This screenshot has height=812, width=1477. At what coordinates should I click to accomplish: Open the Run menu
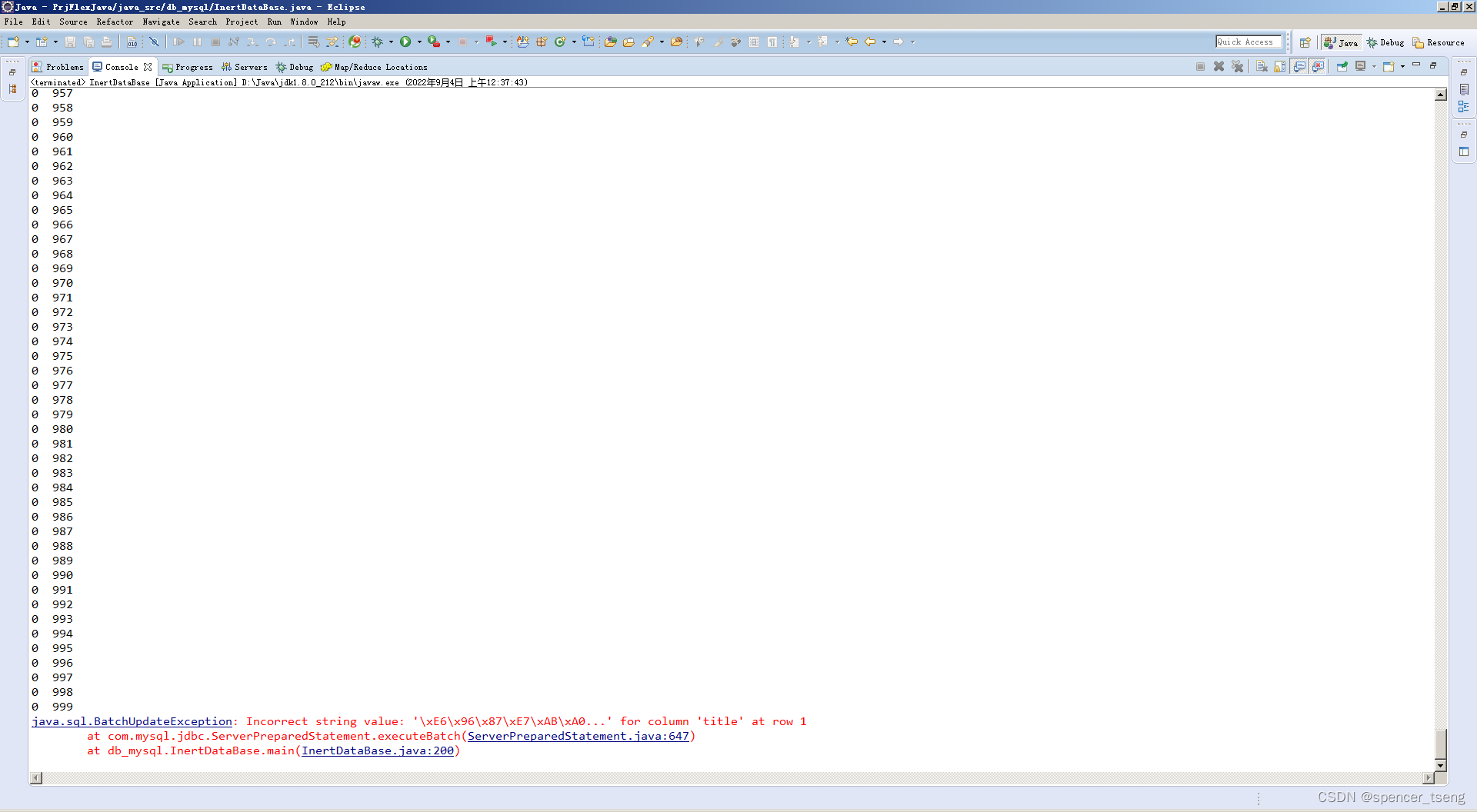[x=274, y=22]
